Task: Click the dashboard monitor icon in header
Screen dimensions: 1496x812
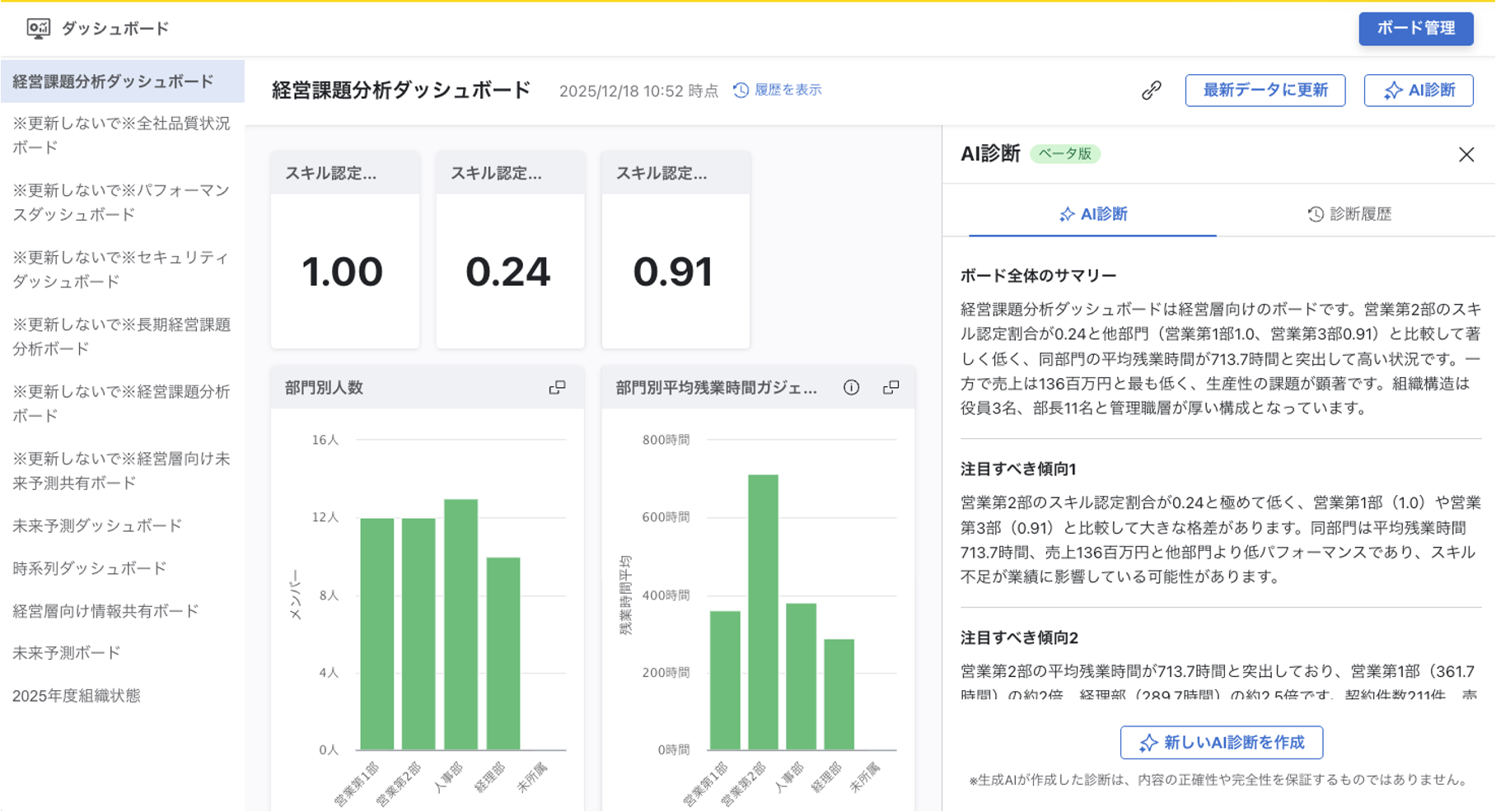Action: tap(38, 29)
